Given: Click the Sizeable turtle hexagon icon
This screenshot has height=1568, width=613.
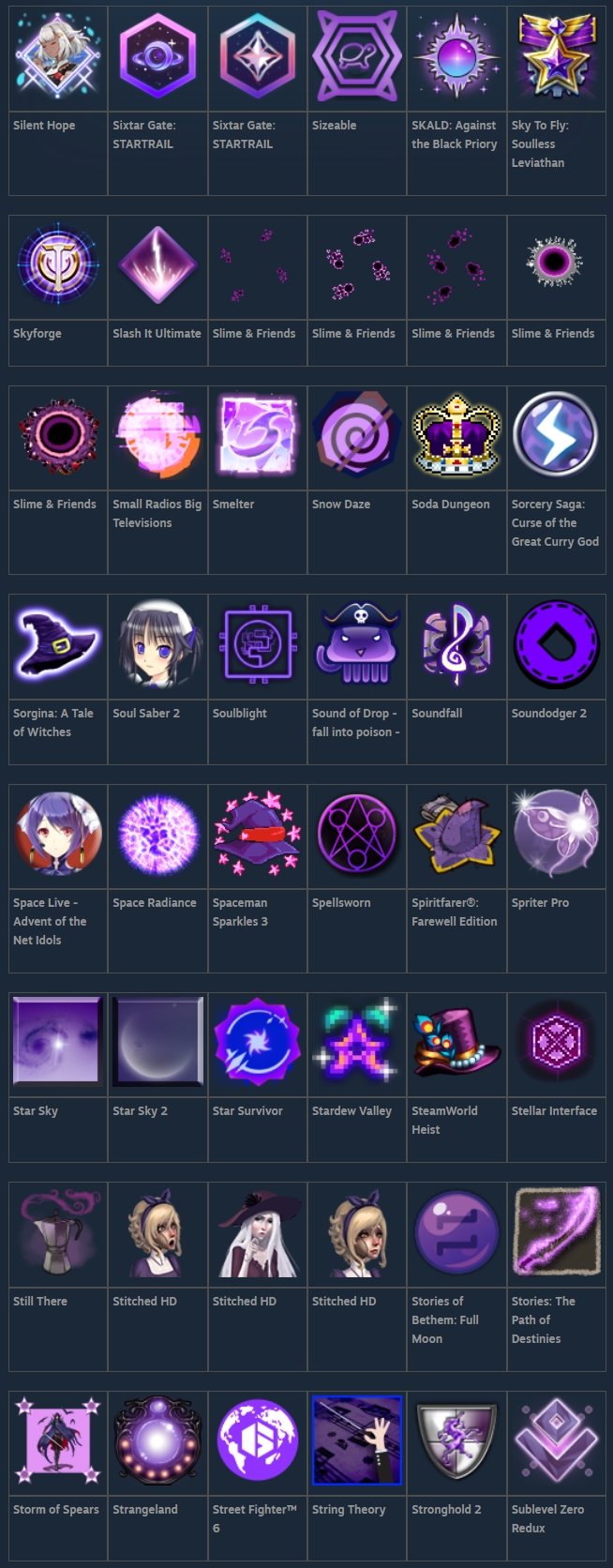Looking at the screenshot, I should tap(357, 56).
